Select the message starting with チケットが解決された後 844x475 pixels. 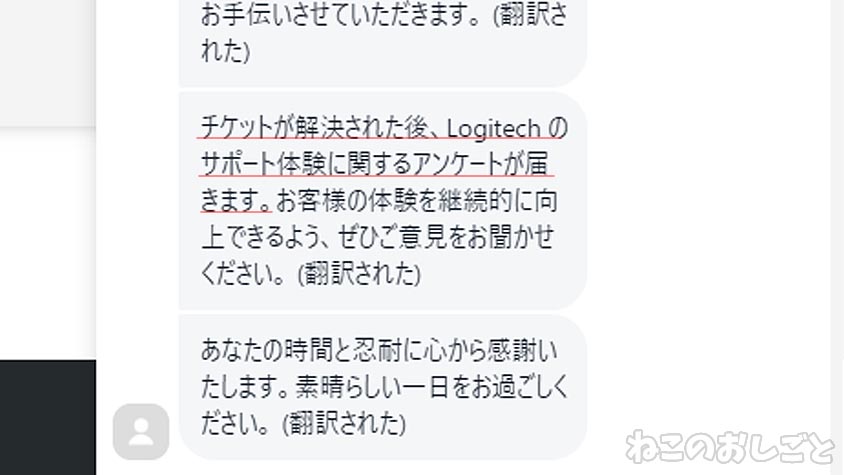382,201
